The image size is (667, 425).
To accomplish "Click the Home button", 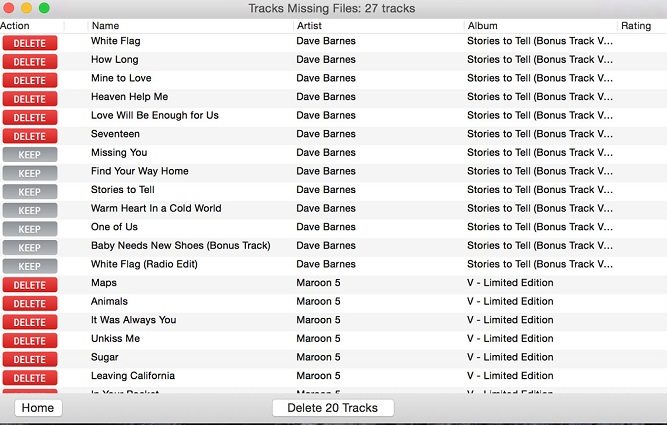I will click(x=38, y=408).
